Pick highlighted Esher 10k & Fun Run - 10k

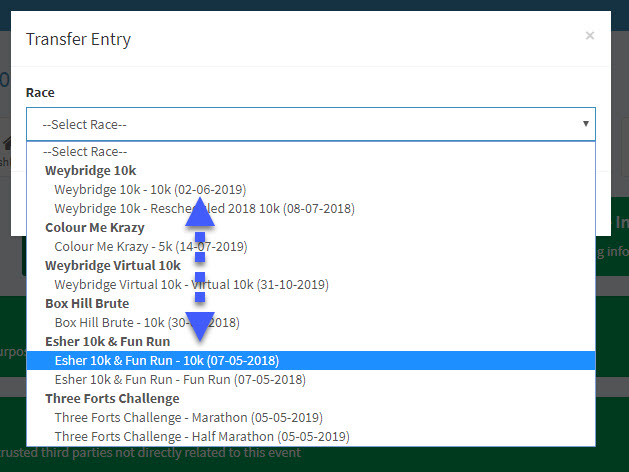pyautogui.click(x=166, y=360)
